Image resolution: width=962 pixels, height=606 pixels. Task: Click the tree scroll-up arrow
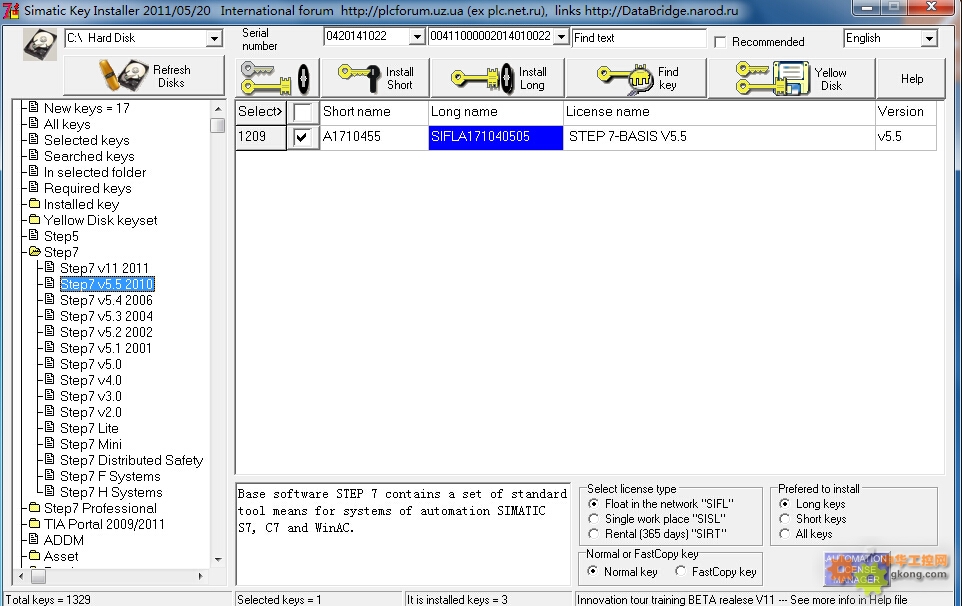point(218,109)
